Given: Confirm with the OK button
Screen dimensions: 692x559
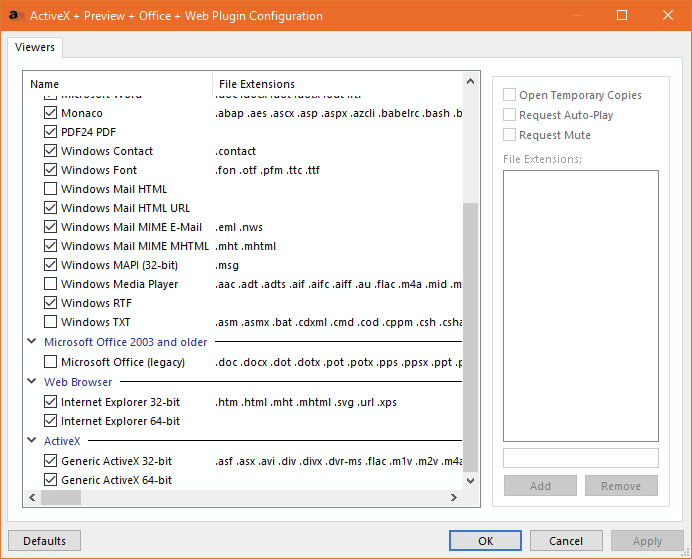Looking at the screenshot, I should 485,541.
